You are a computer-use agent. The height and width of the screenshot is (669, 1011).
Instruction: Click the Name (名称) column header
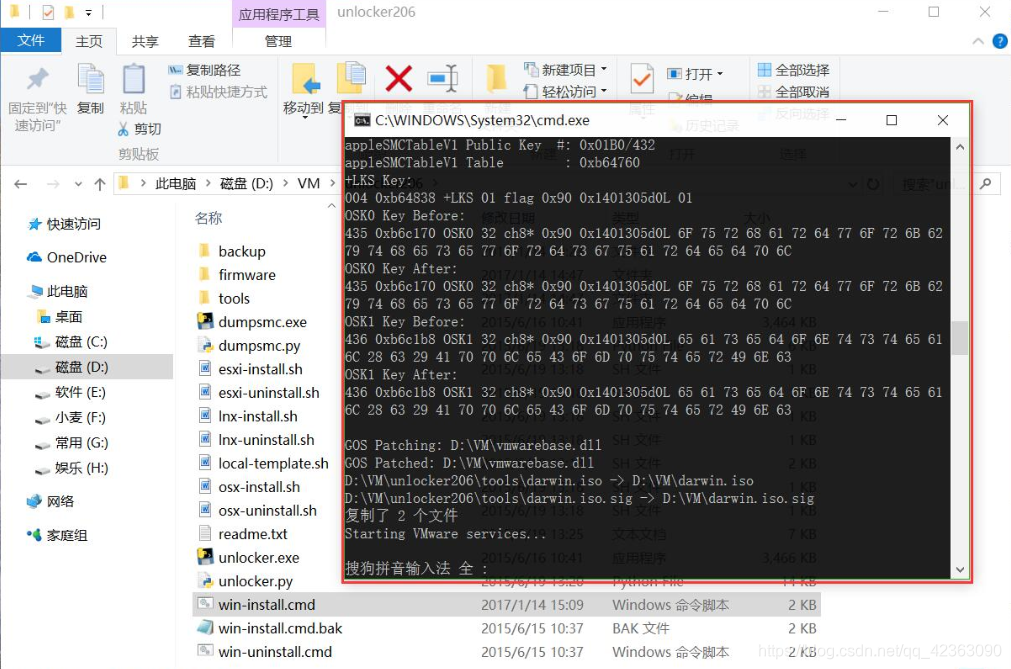208,218
